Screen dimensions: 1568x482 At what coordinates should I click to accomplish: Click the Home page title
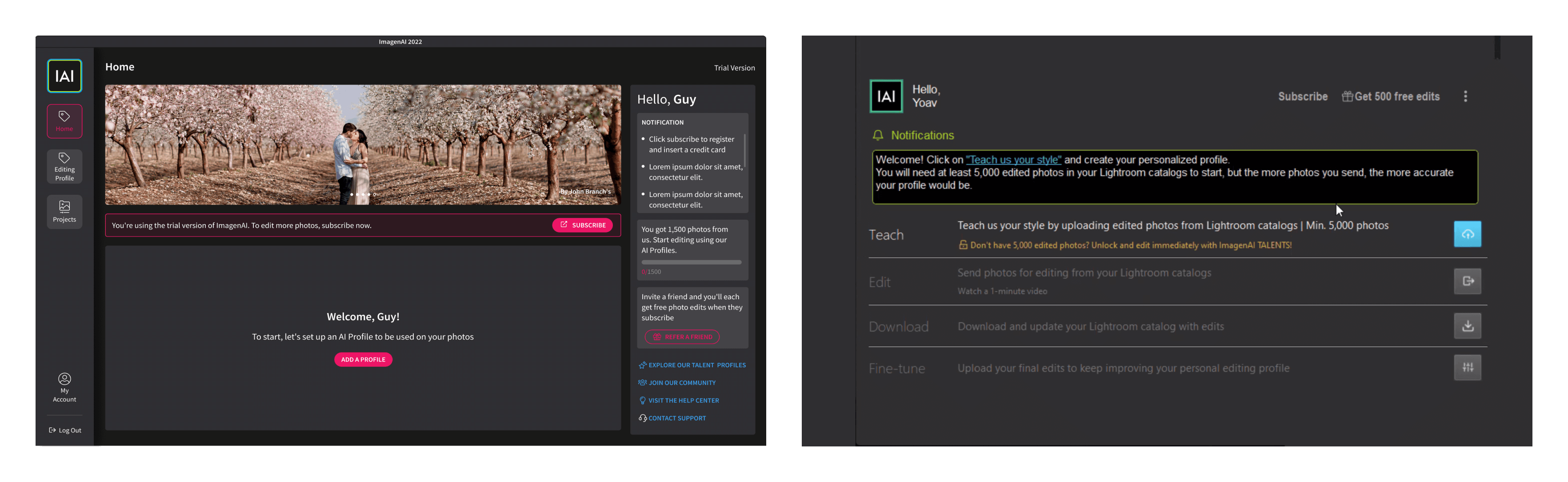click(x=120, y=67)
